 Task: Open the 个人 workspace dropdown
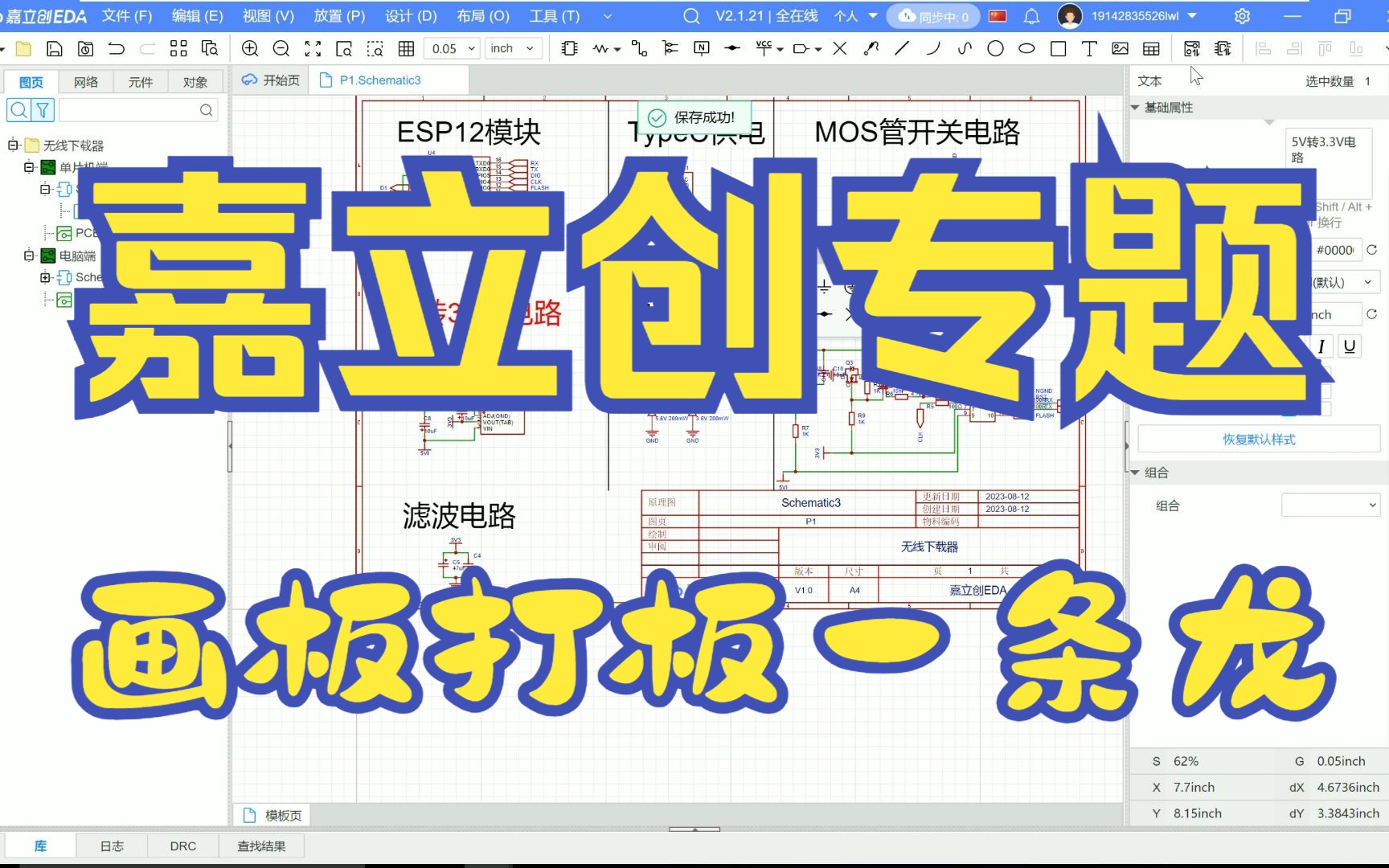coord(855,16)
